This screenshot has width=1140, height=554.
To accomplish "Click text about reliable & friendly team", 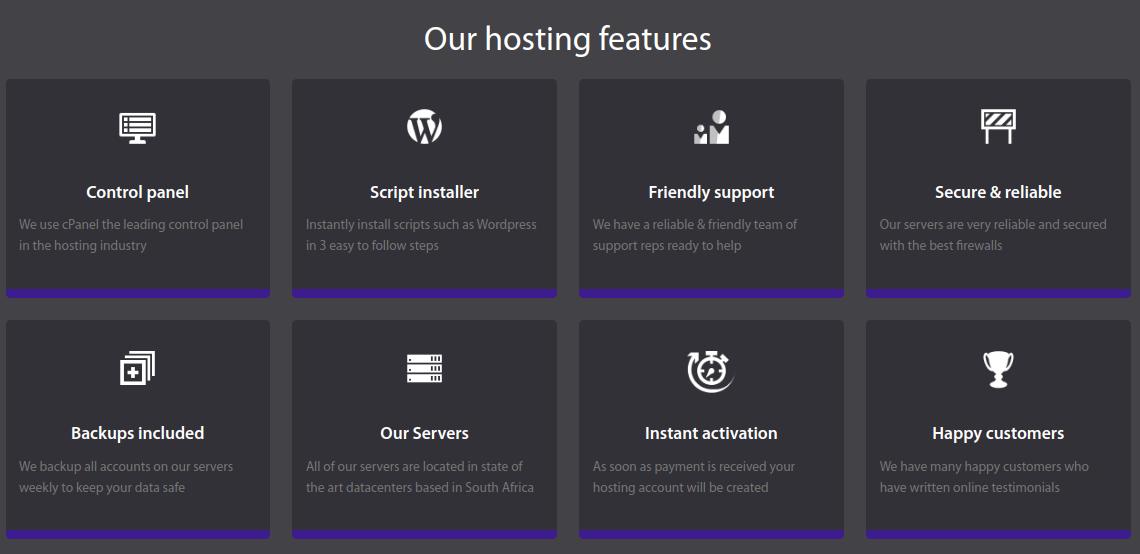I will (x=694, y=235).
